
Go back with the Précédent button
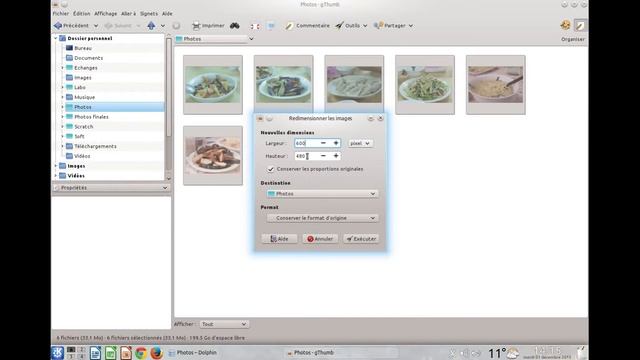click(x=71, y=26)
